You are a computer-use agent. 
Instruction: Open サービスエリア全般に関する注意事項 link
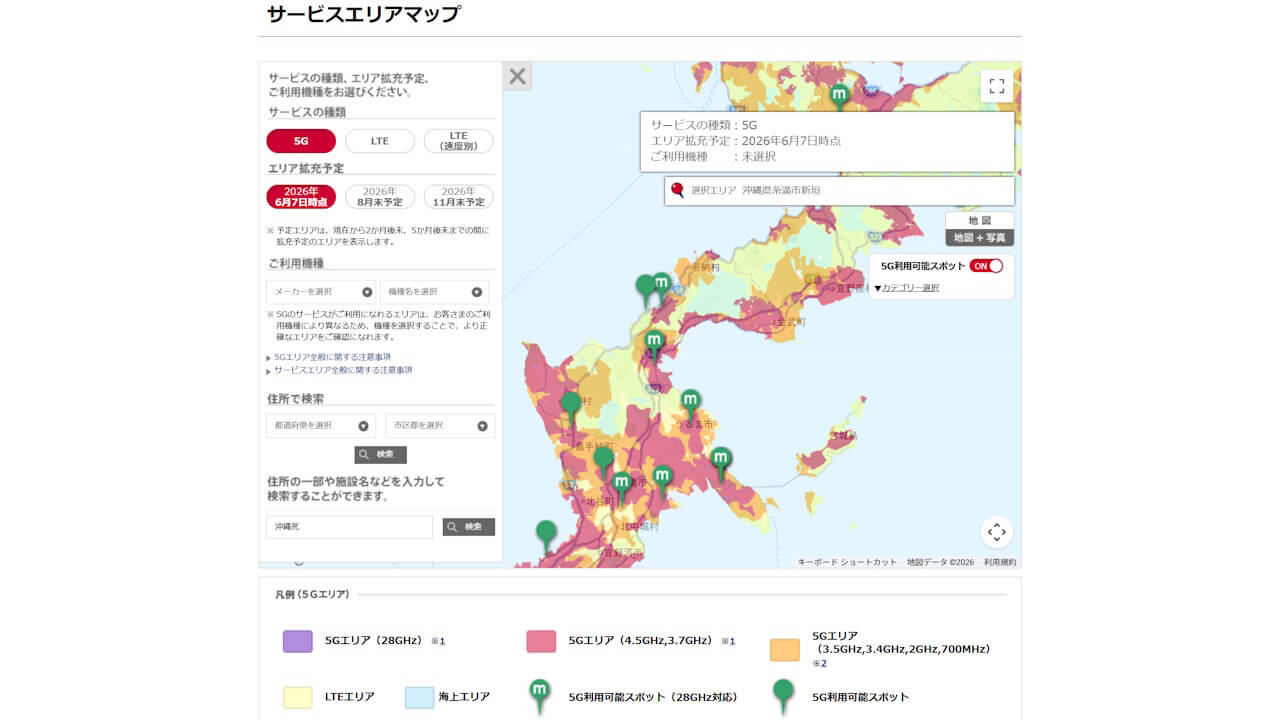[343, 370]
